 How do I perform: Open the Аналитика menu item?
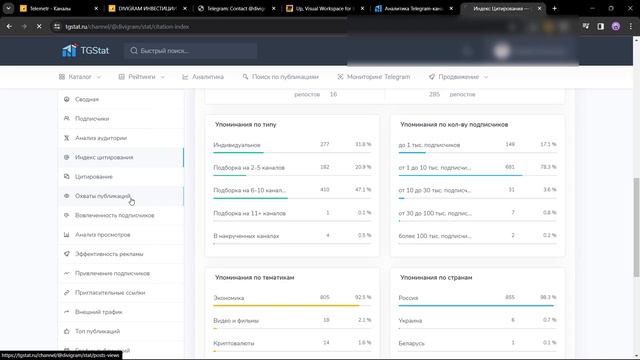pyautogui.click(x=203, y=77)
